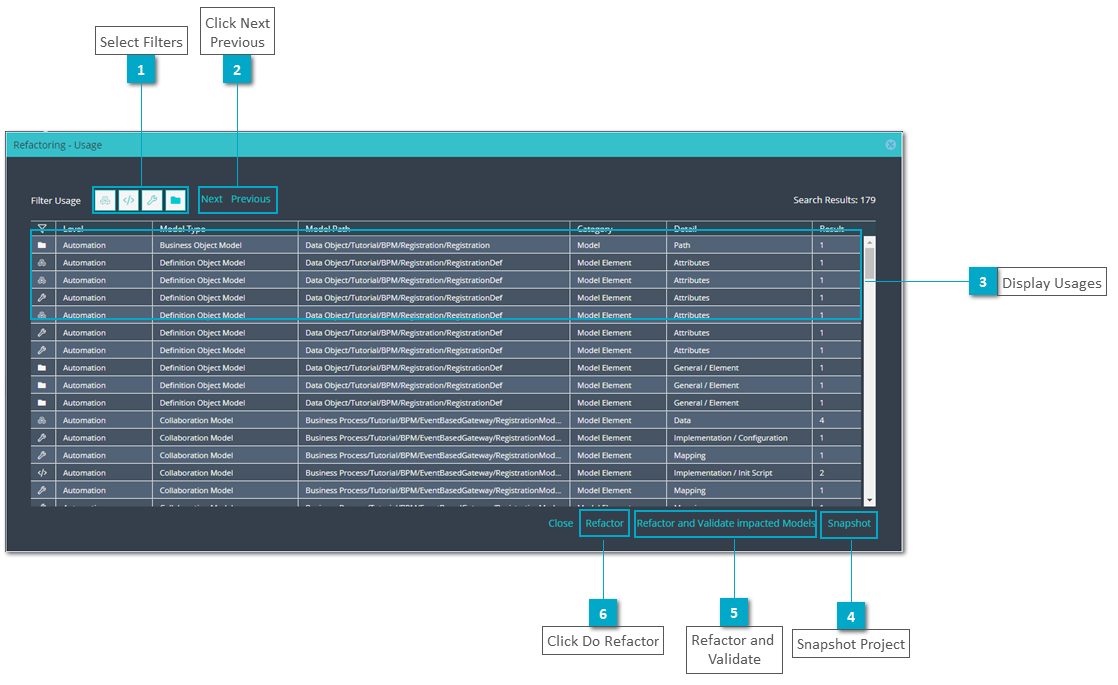Click 'Collaboration Model' cell in Init Script row
This screenshot has width=1118, height=685.
pos(225,473)
